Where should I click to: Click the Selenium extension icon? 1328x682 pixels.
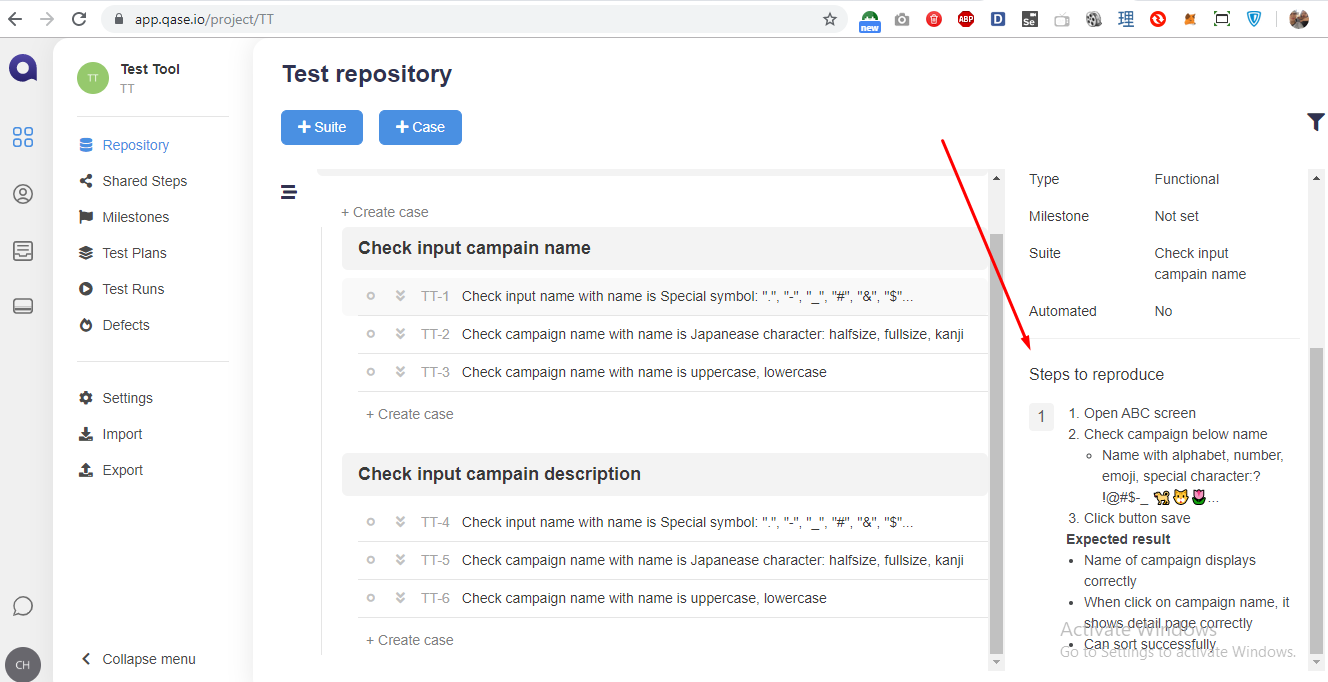[x=1030, y=19]
